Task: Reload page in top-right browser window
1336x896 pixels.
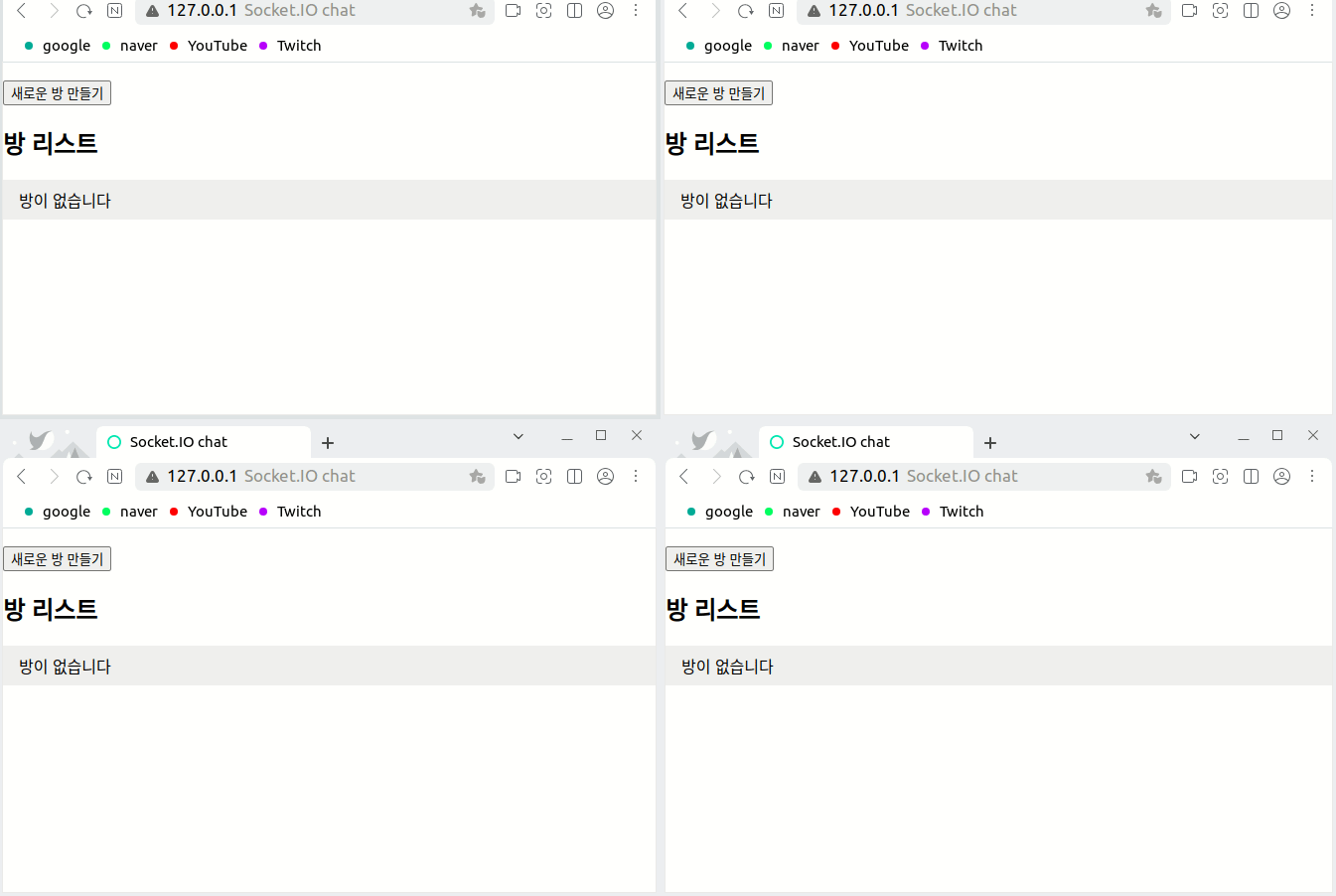Action: (x=746, y=11)
